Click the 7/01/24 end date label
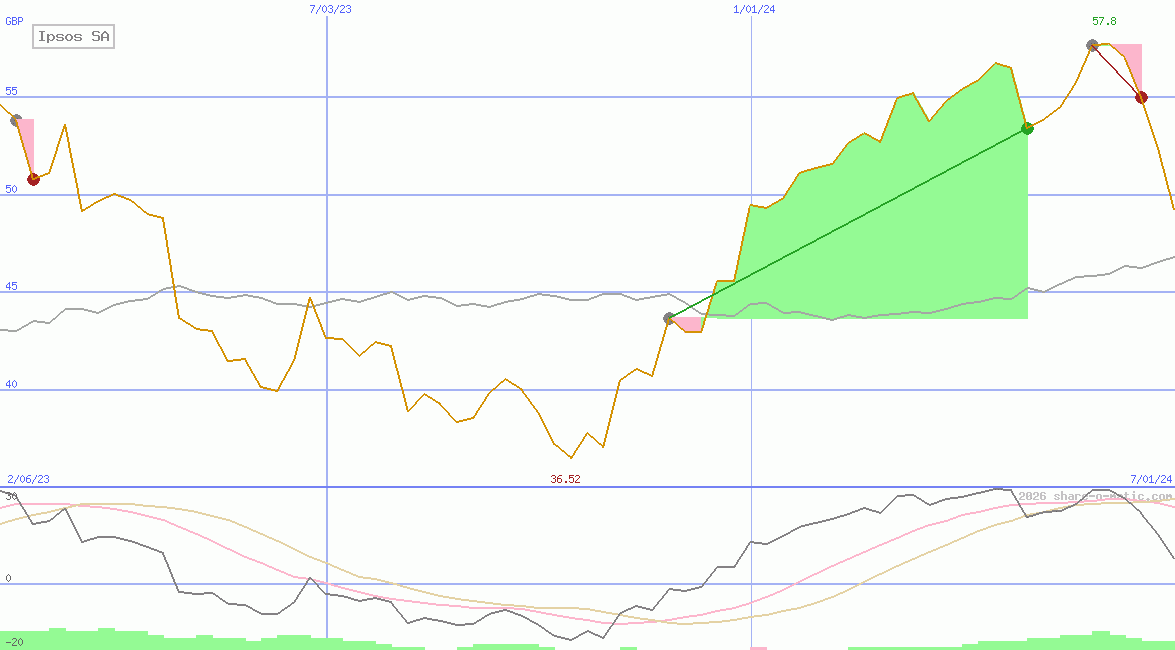This screenshot has height=650, width=1175. click(1151, 479)
